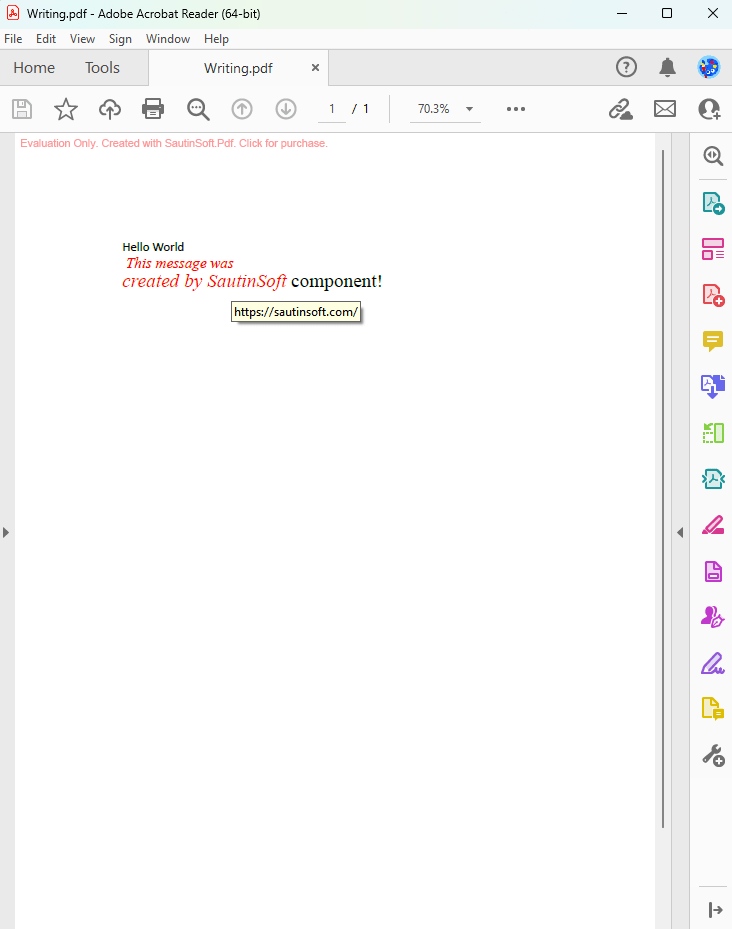Share the file with others icon
This screenshot has width=732, height=929.
point(709,109)
